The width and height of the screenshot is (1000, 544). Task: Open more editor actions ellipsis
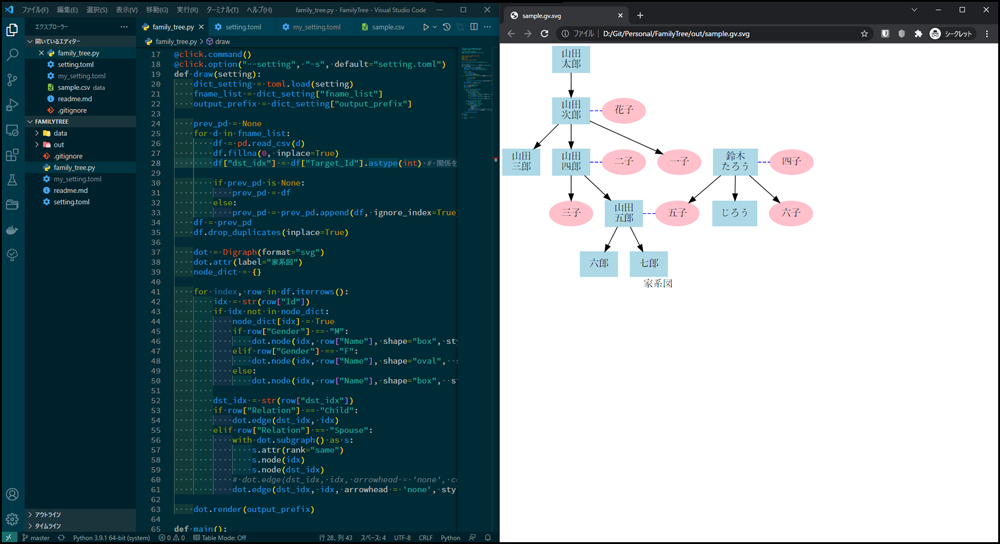pos(487,27)
